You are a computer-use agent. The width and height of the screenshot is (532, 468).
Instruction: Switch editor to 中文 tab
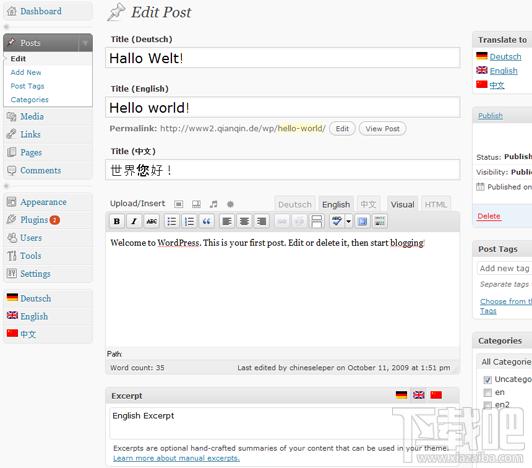tap(368, 204)
